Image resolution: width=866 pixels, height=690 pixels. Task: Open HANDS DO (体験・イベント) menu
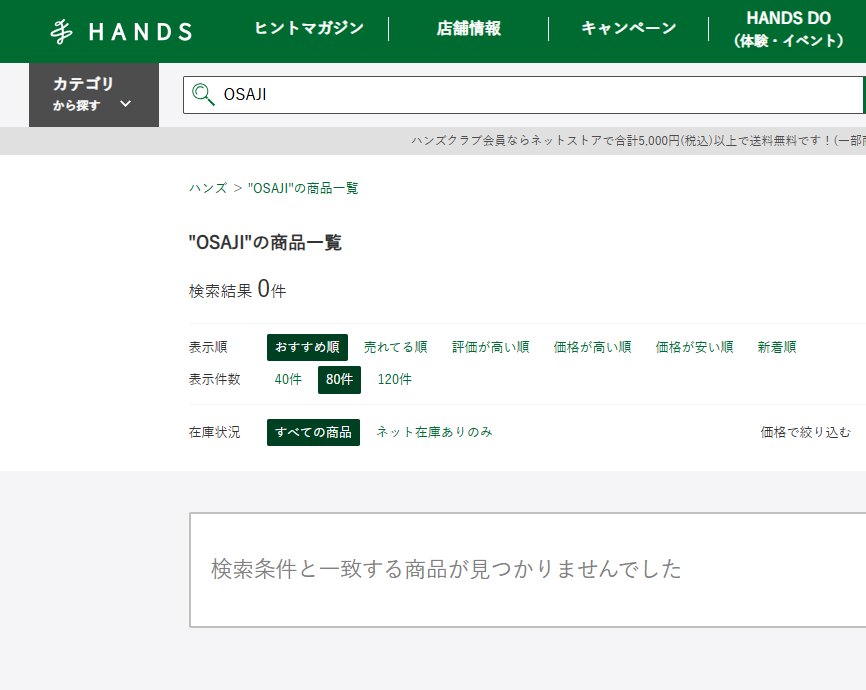pyautogui.click(x=788, y=29)
